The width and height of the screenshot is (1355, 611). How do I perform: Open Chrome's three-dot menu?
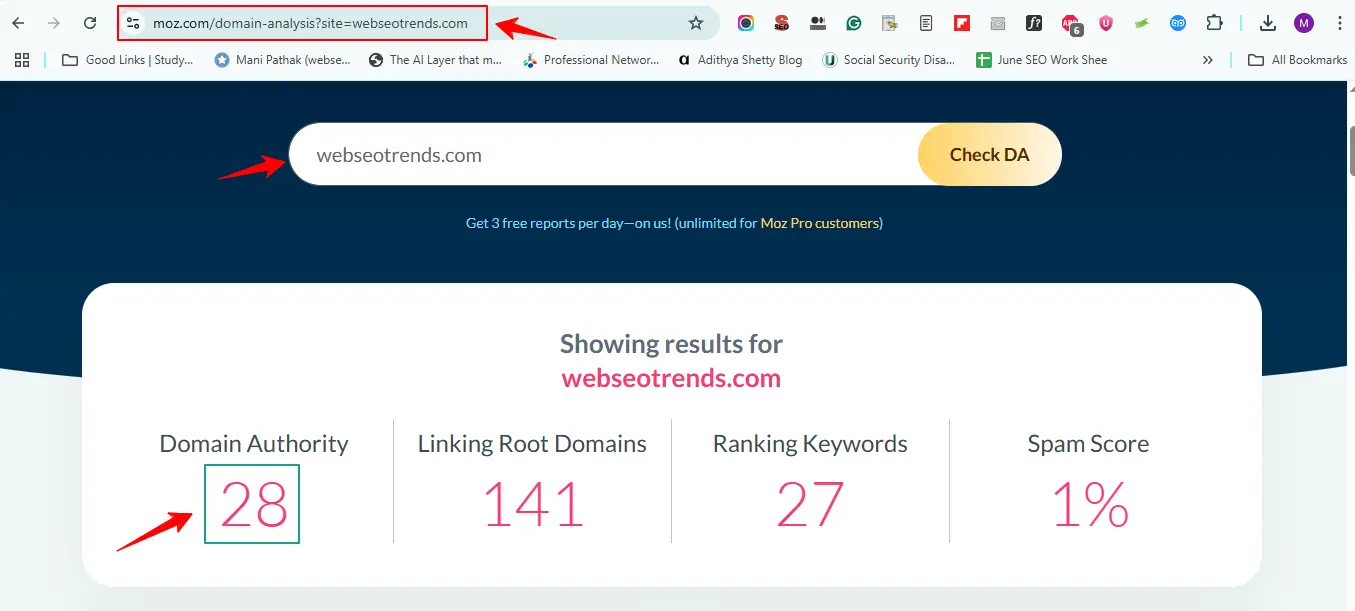(1340, 22)
